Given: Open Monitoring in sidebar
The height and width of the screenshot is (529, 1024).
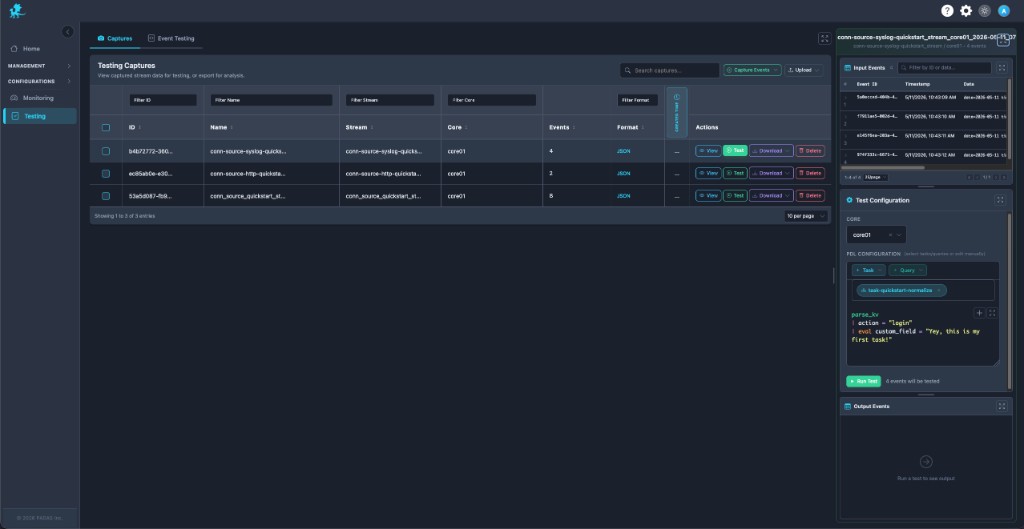Looking at the screenshot, I should click(40, 98).
